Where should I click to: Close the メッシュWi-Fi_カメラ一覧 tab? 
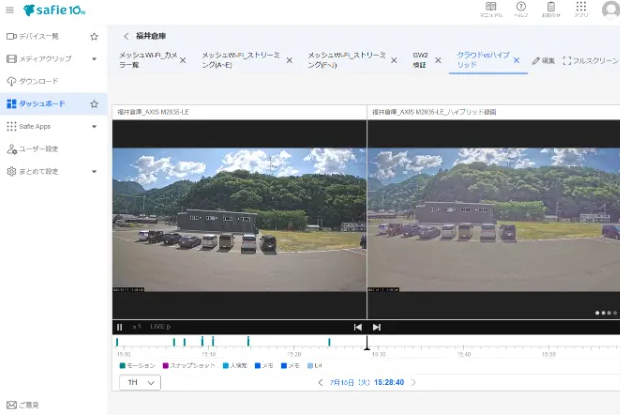tap(183, 60)
